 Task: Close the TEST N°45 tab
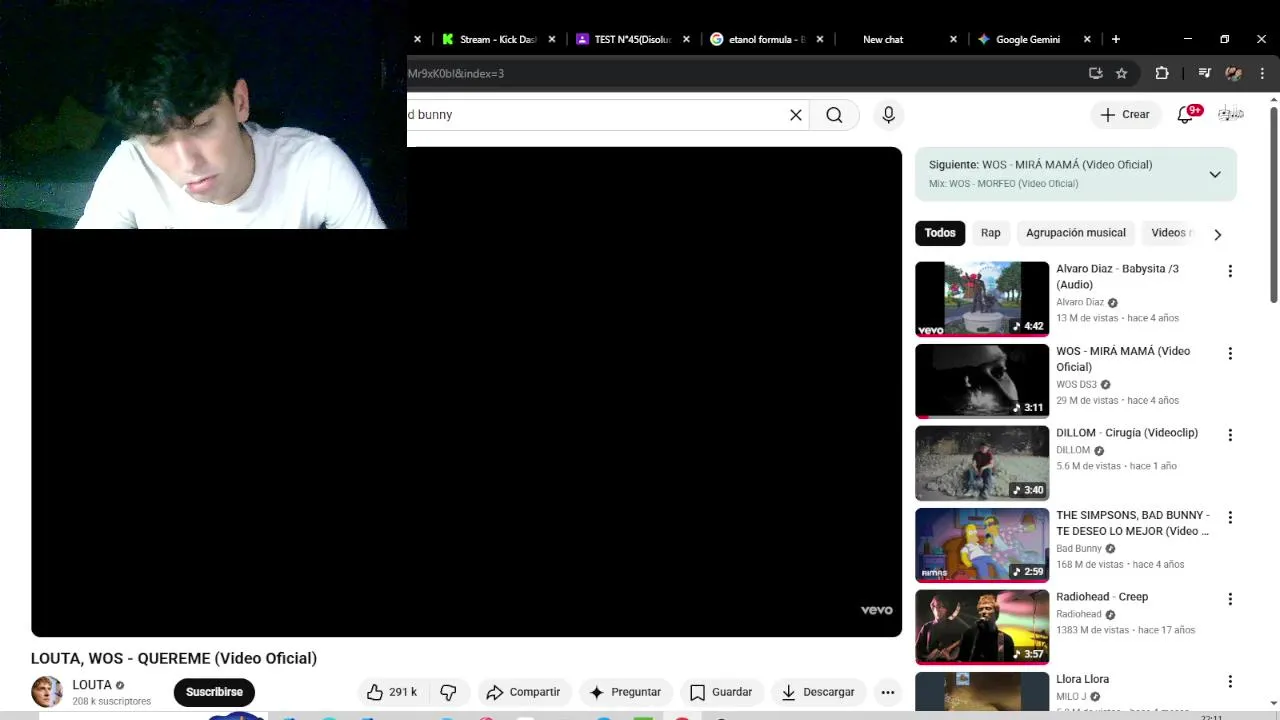[686, 39]
